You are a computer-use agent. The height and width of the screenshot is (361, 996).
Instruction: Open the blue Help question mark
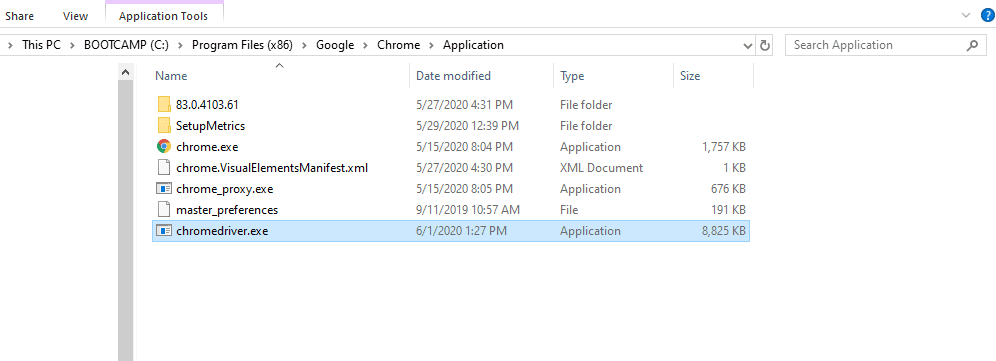[987, 14]
